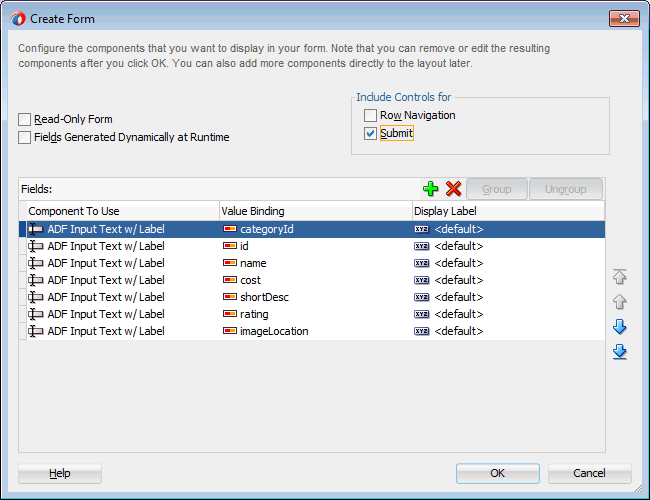Move field down one position arrow
Screen dimensions: 650x500
pos(620,327)
